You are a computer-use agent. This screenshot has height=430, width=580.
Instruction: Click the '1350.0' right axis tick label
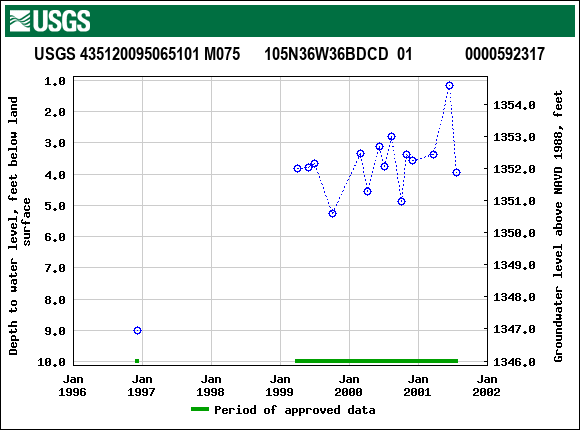point(514,233)
